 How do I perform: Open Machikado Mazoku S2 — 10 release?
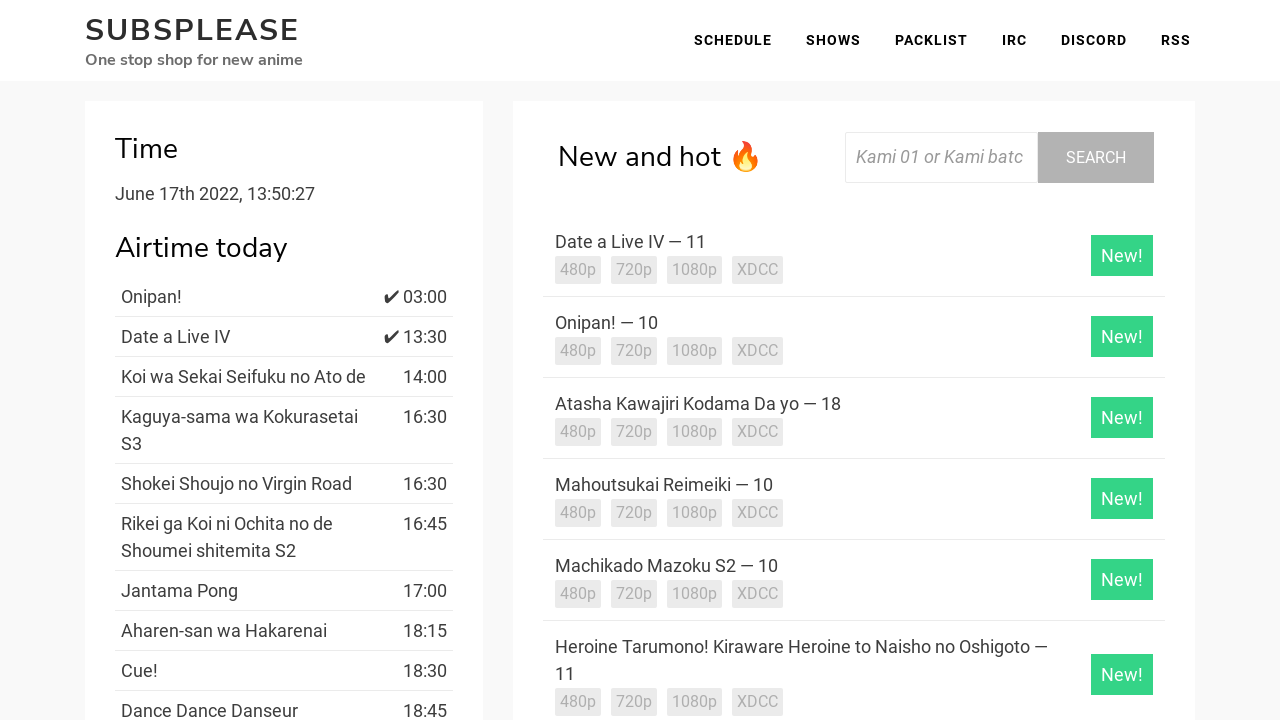(666, 566)
